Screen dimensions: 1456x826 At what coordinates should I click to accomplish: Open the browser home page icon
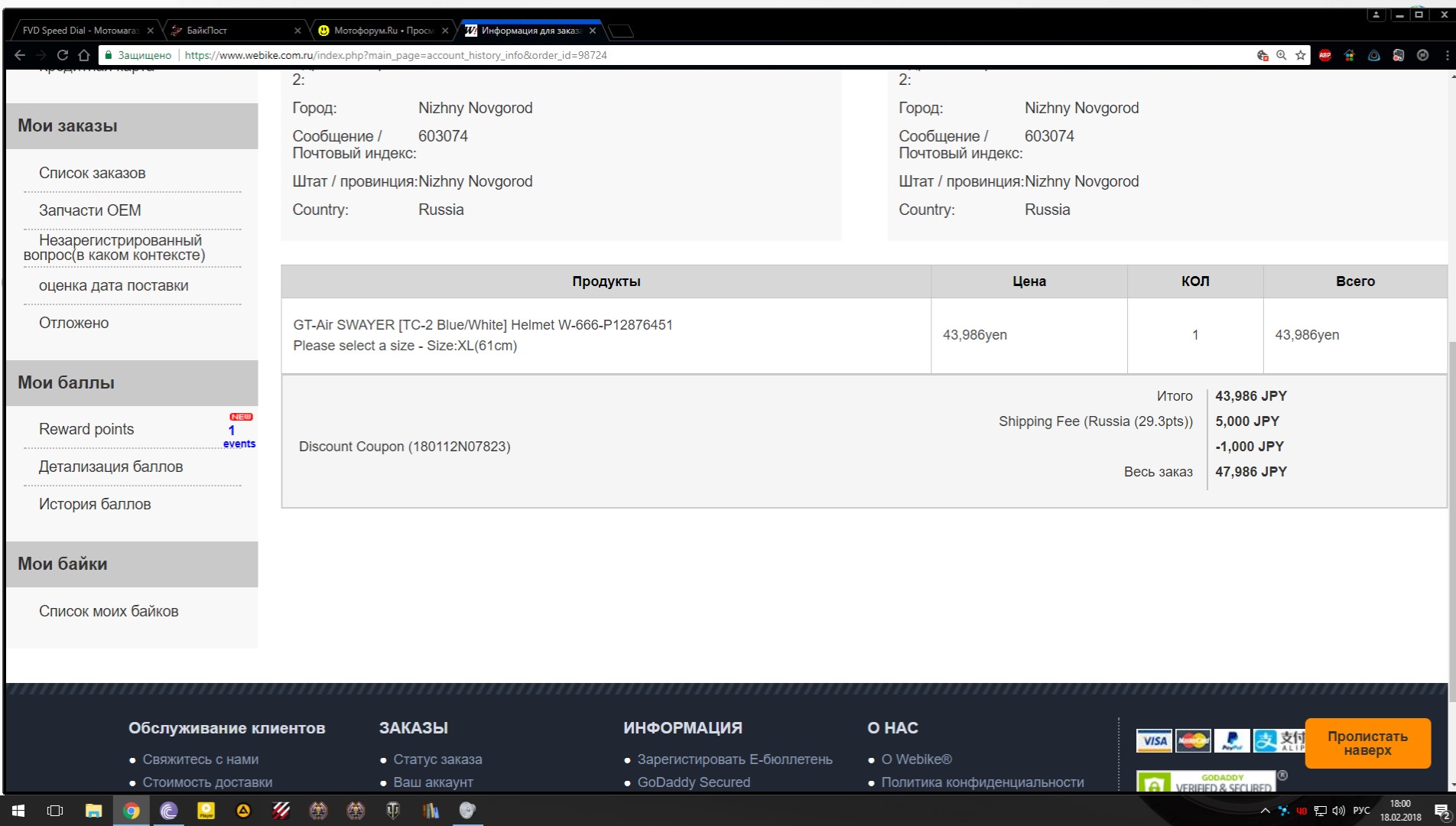pyautogui.click(x=84, y=55)
